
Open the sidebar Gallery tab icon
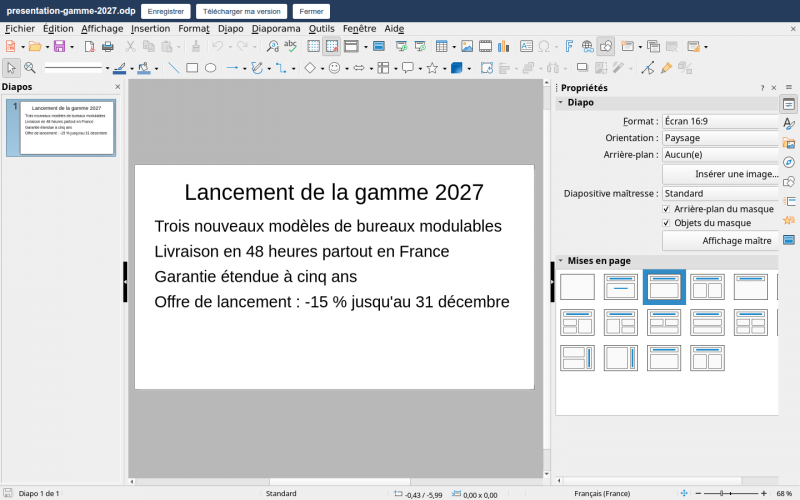(x=788, y=143)
